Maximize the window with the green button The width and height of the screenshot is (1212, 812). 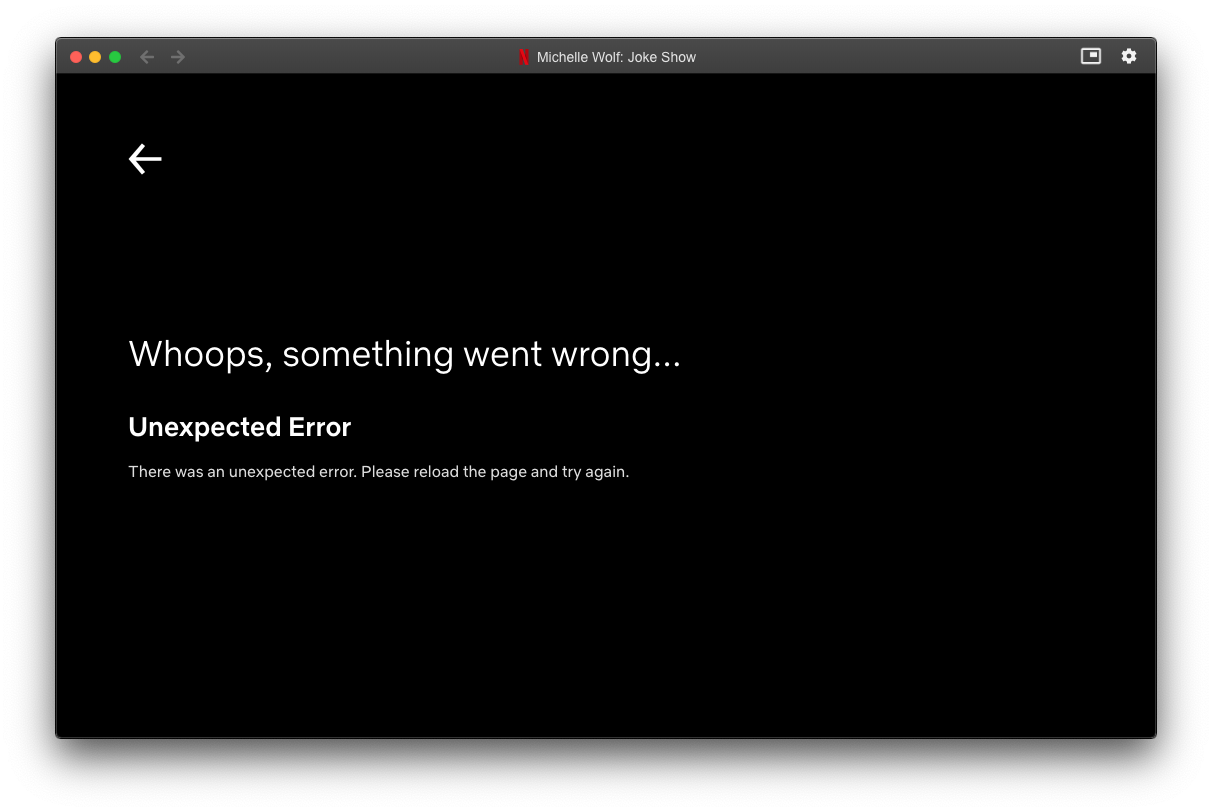pyautogui.click(x=115, y=57)
